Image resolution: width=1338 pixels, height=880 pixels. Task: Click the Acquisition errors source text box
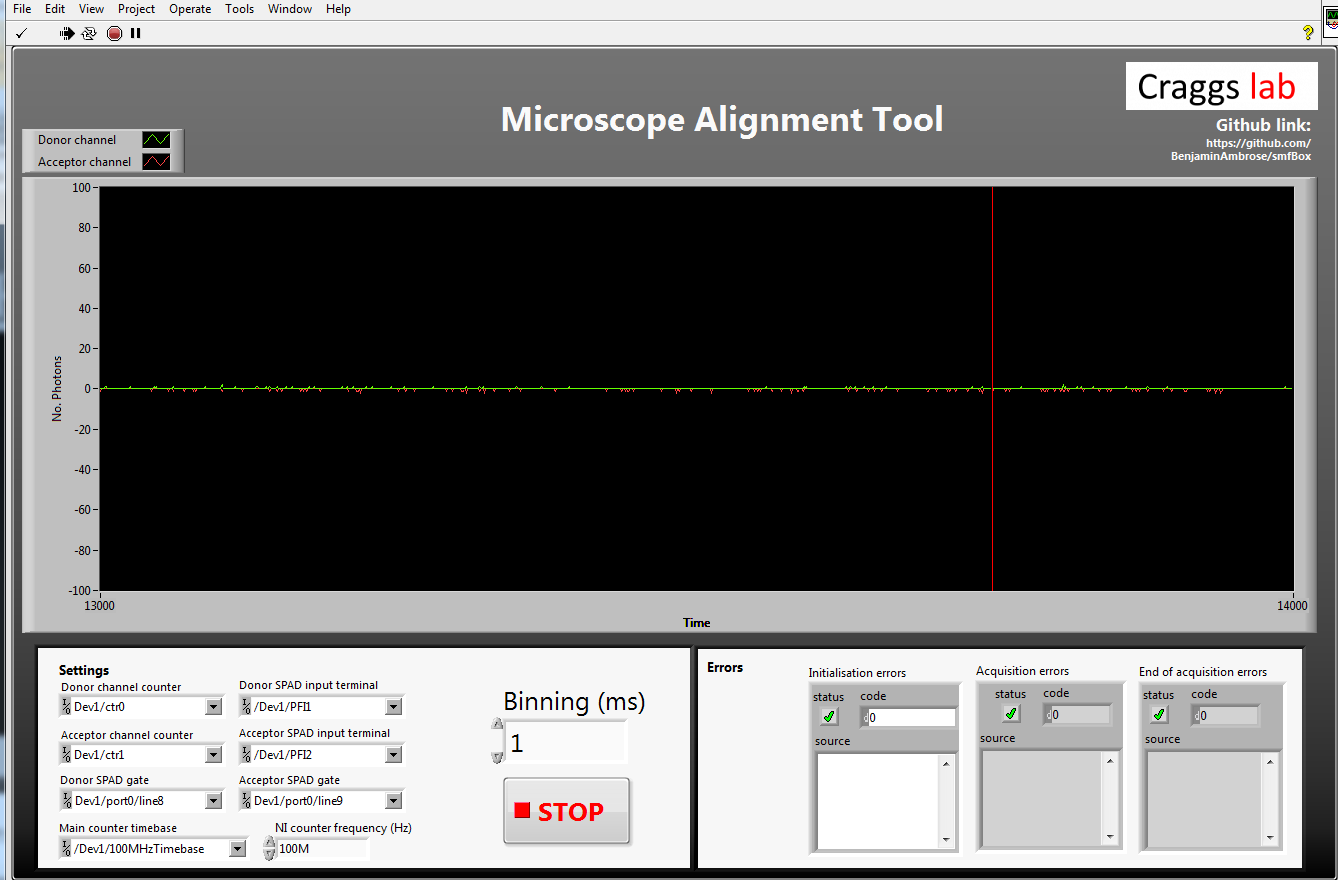pos(1040,797)
